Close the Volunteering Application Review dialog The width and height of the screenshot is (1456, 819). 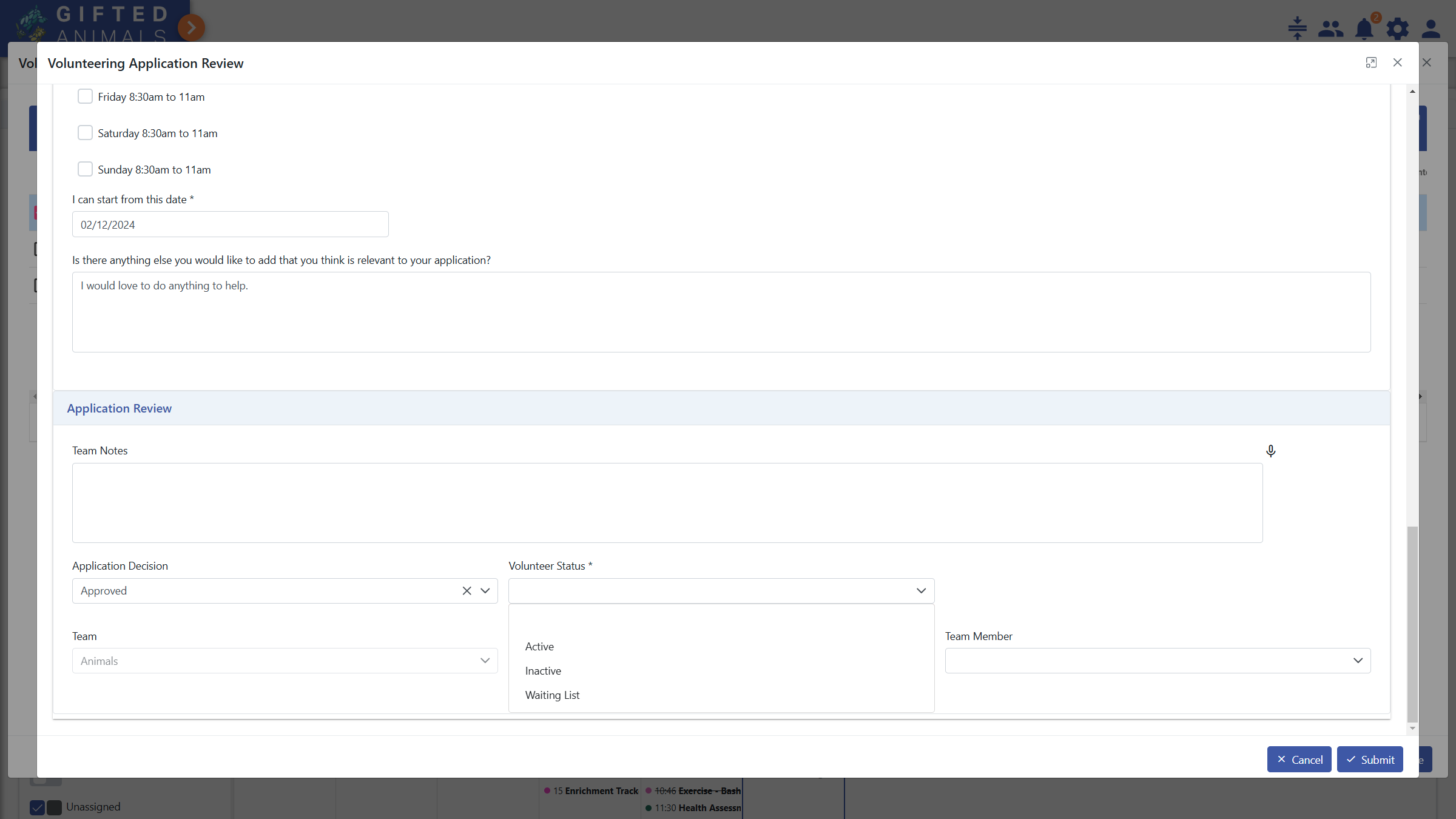click(x=1398, y=62)
